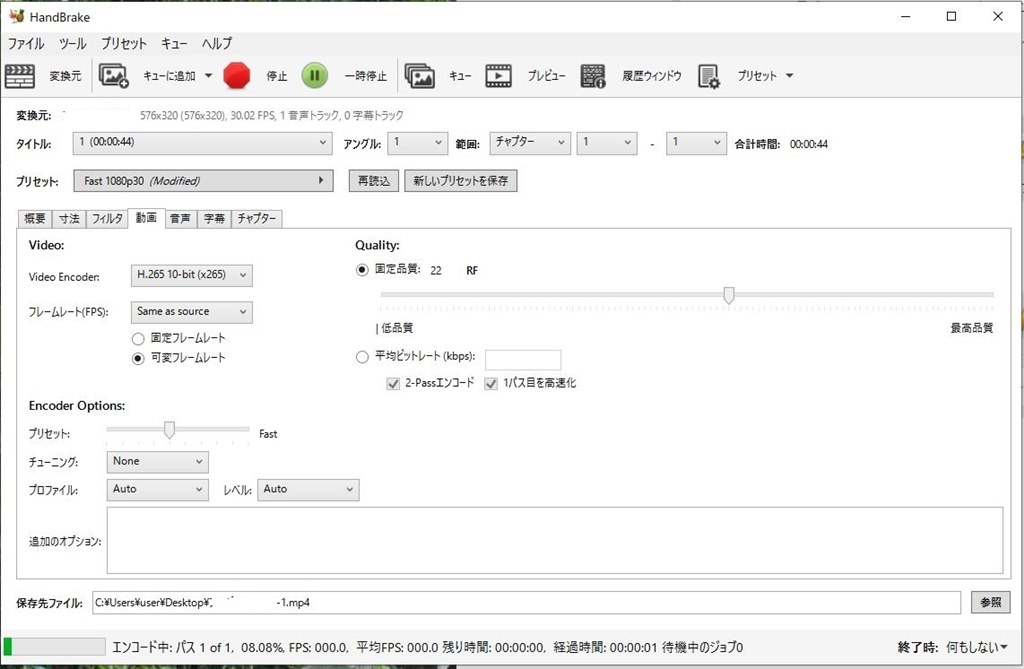Click the 再読込 button
Screen dimensions: 1024x669
click(x=374, y=181)
